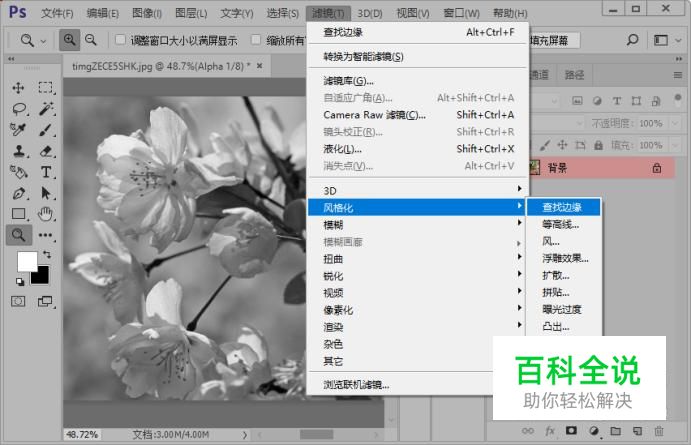691x445 pixels.
Task: Toggle filter for adjustment layers
Action: (597, 101)
